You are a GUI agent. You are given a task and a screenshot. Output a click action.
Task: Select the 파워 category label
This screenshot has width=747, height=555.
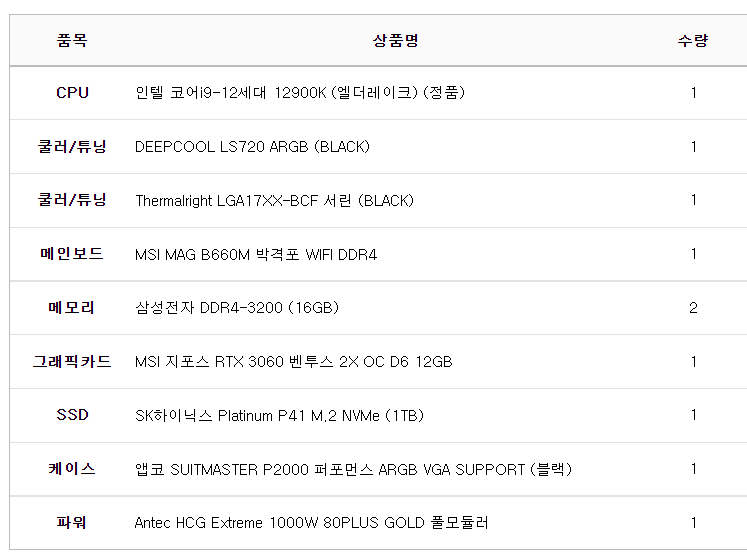point(72,522)
